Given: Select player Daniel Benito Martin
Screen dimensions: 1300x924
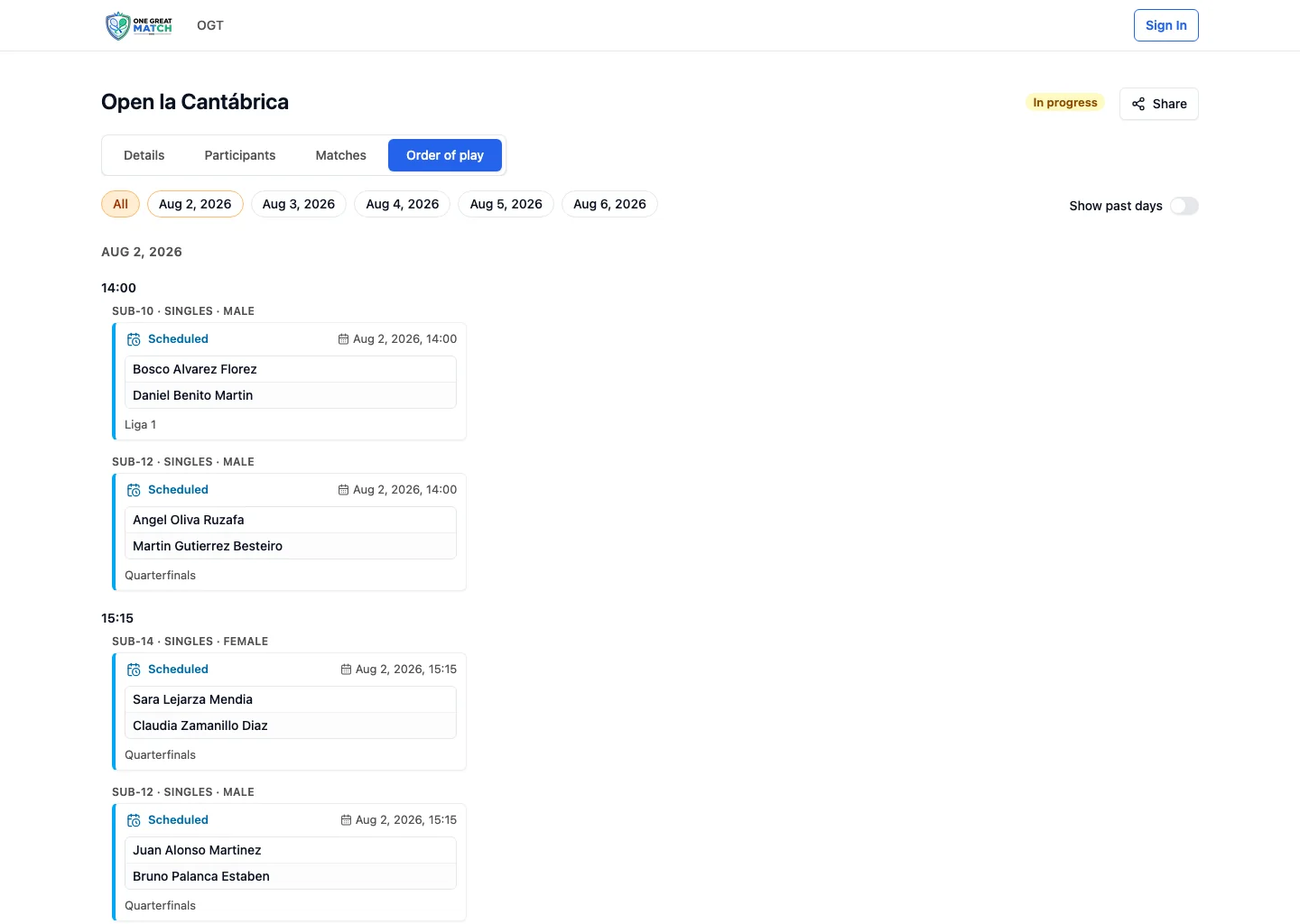Looking at the screenshot, I should (291, 395).
